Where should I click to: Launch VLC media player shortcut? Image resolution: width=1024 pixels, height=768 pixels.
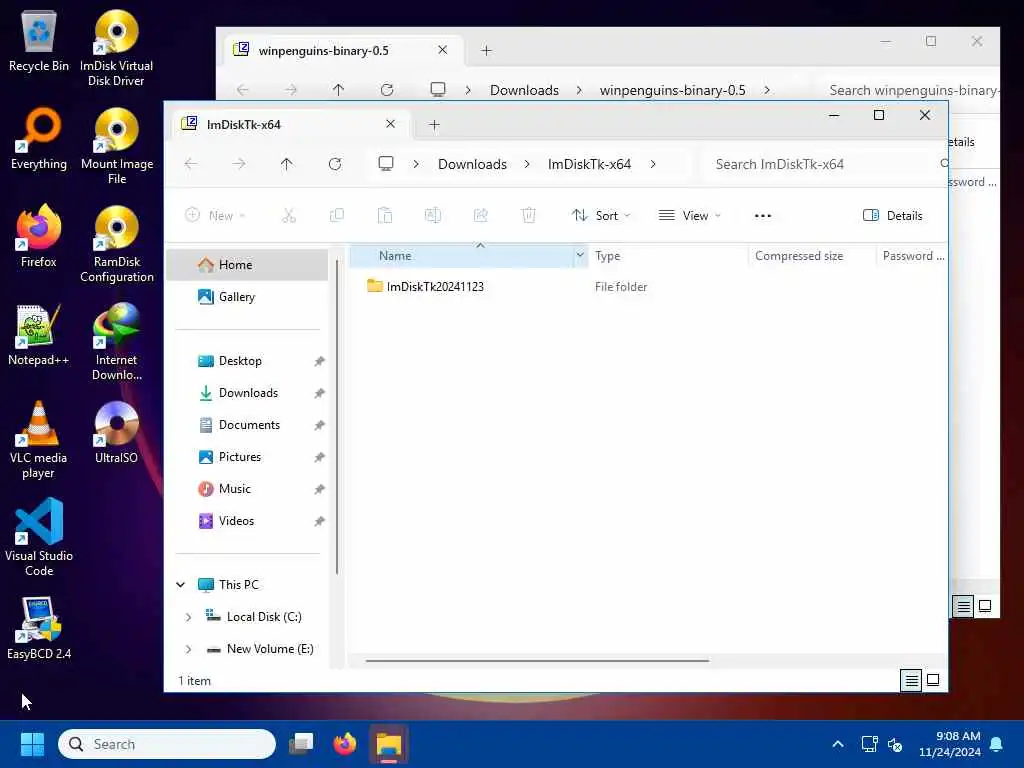39,440
